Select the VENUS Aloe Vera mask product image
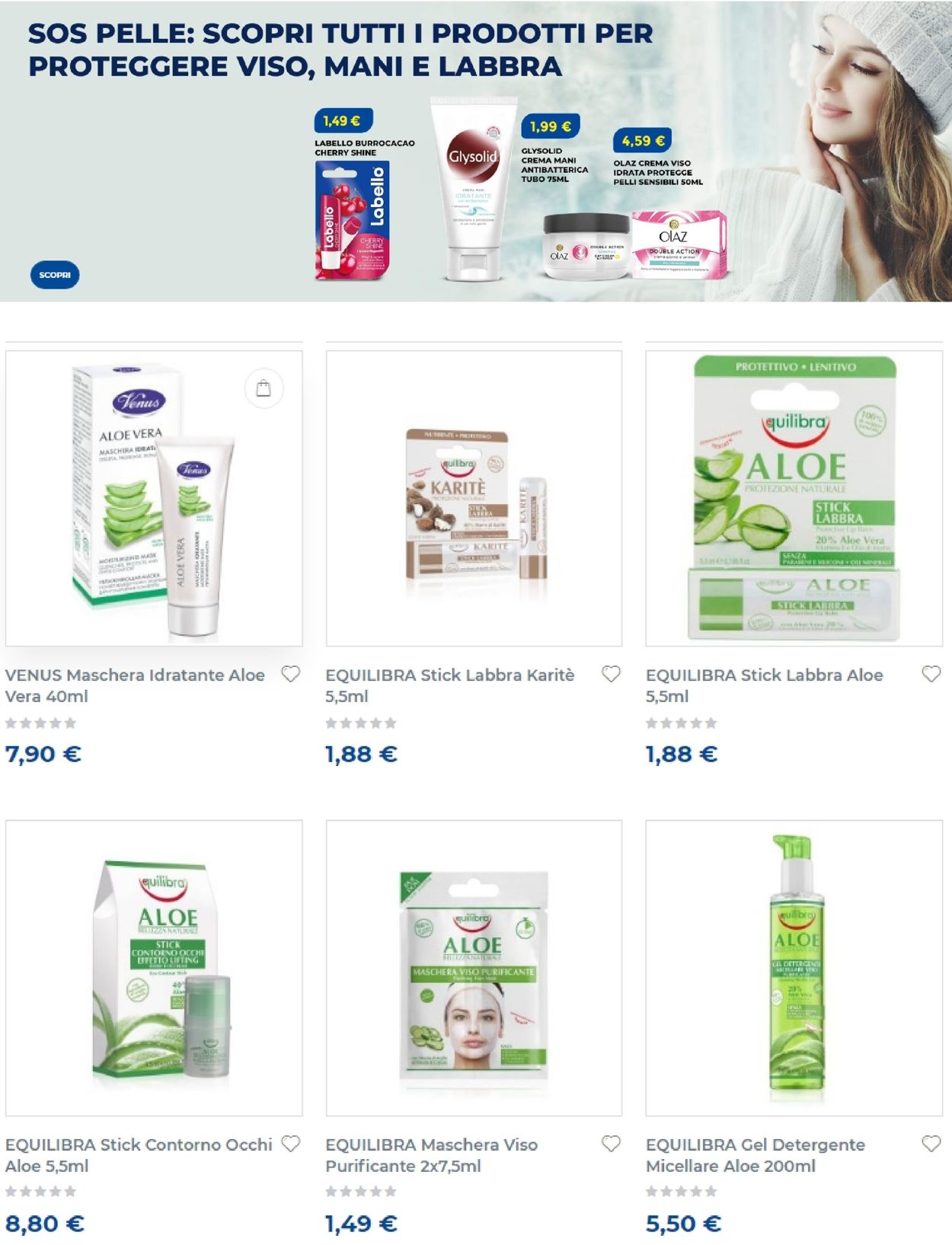The image size is (952, 1245). pos(154,499)
